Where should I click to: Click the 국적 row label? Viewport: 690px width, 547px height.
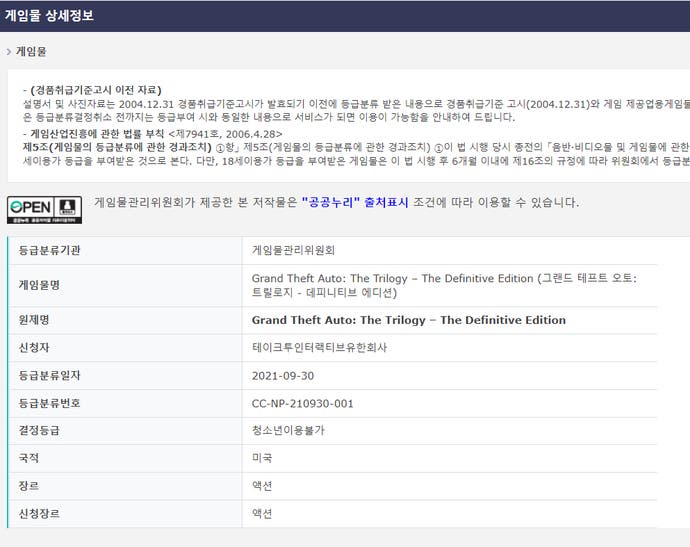pos(29,458)
